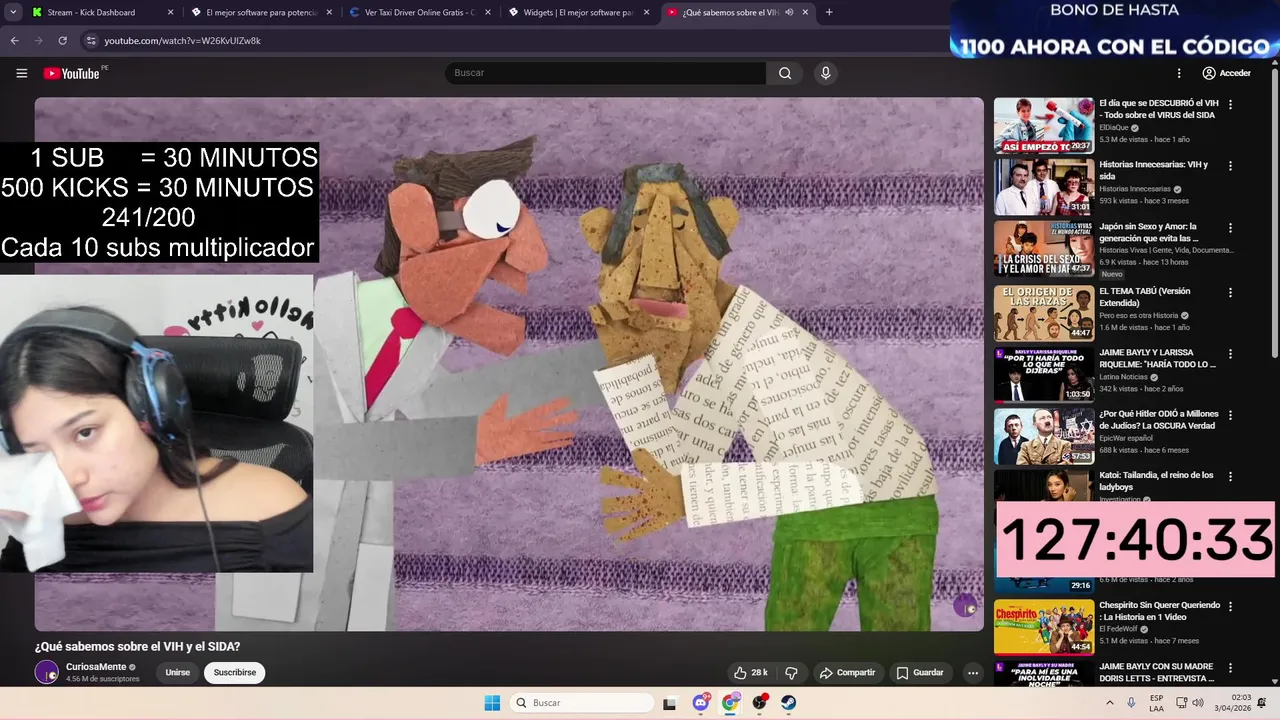Click the video player to pause
This screenshot has width=1280, height=720.
[x=509, y=364]
